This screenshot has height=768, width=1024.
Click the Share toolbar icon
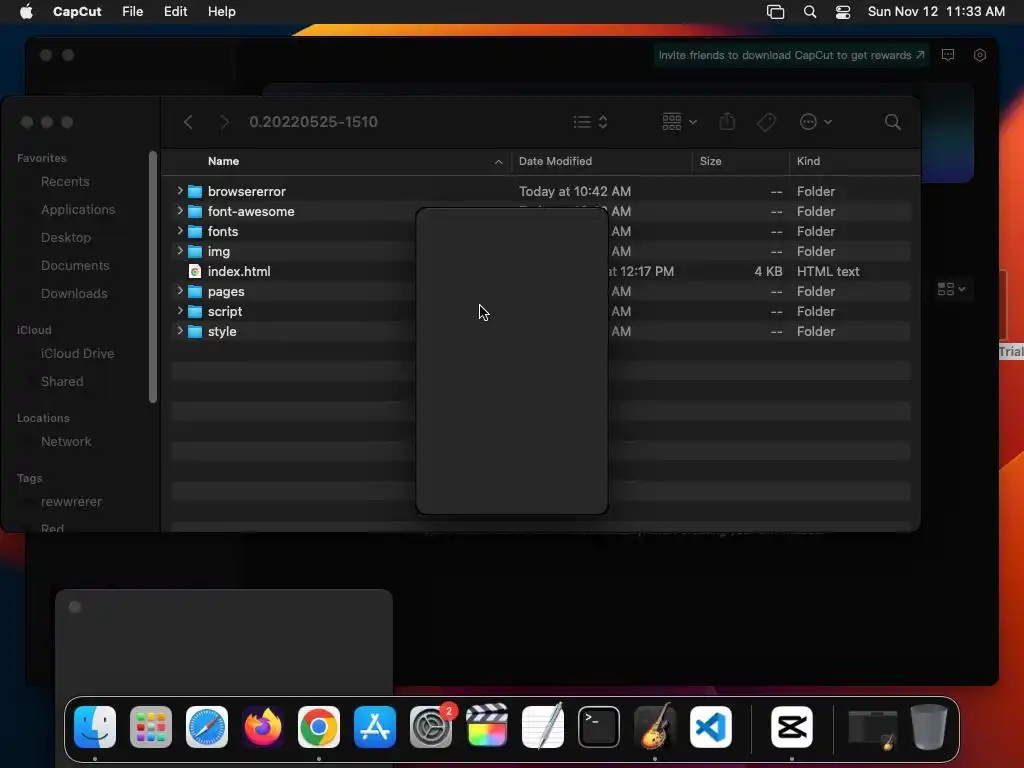coord(727,121)
